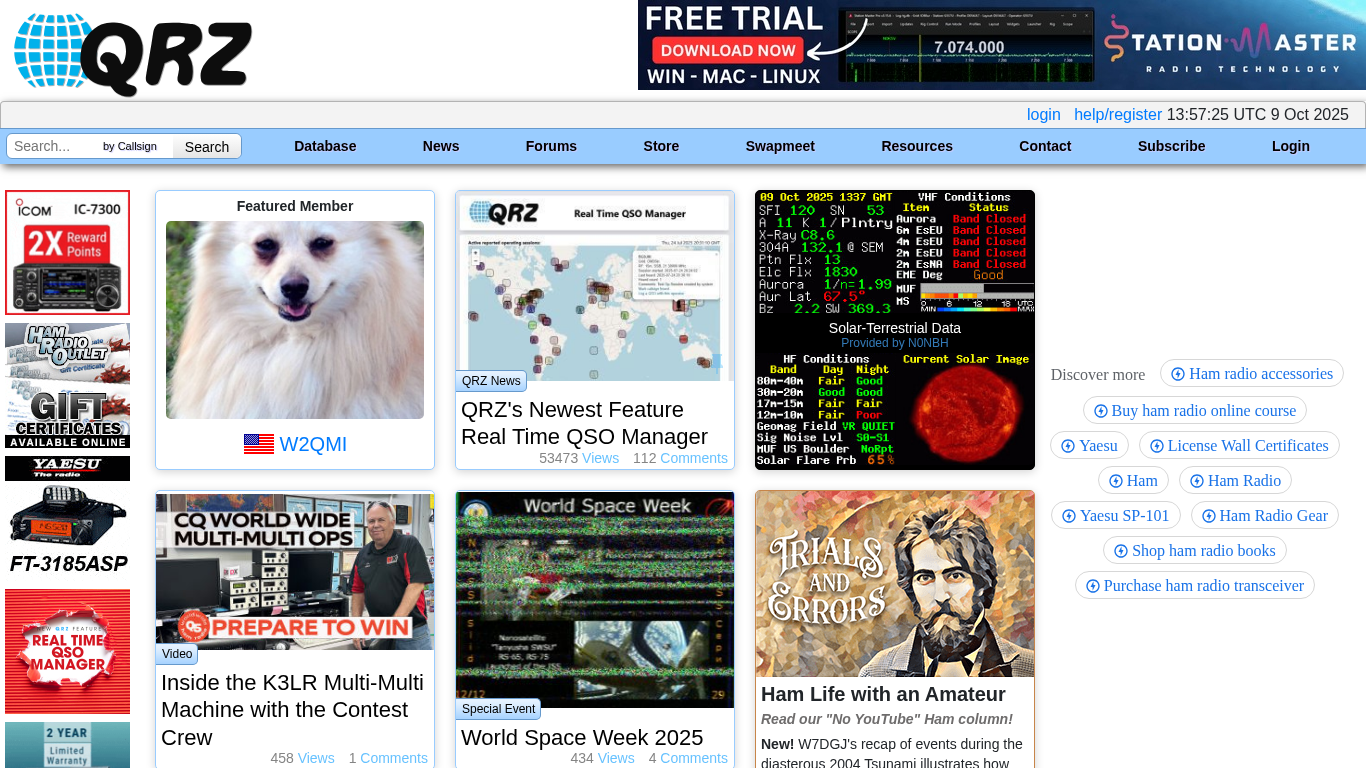The image size is (1366, 768).
Task: Open the Database menu
Action: pos(325,146)
